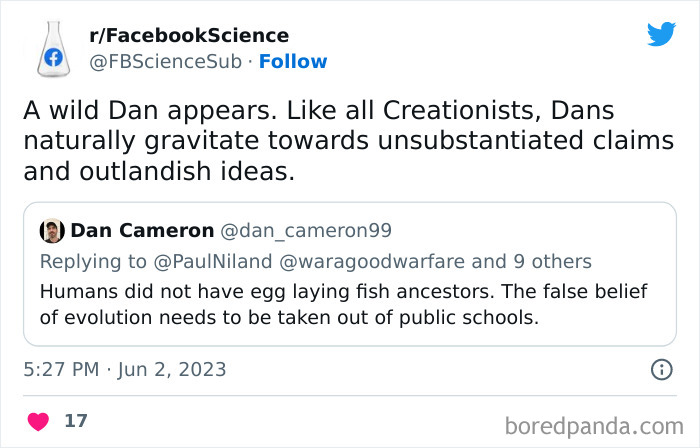The image size is (700, 448).
Task: Click the Dan Cameron author name
Action: click(x=142, y=231)
